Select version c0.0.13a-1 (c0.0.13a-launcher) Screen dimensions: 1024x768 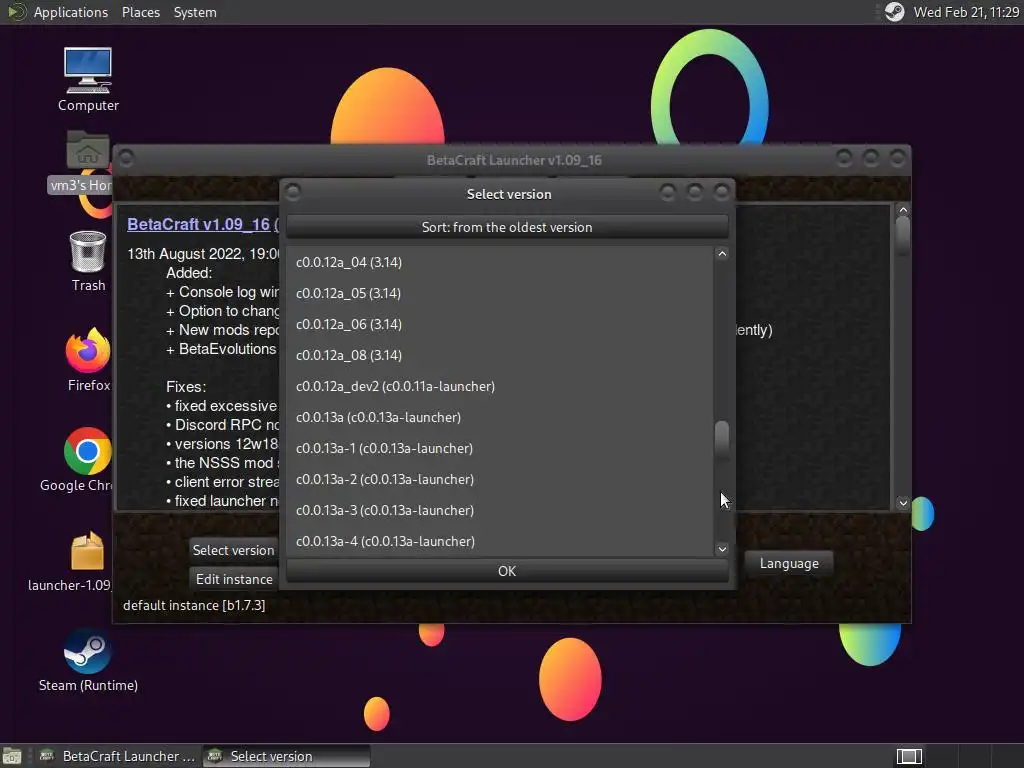tap(500, 448)
